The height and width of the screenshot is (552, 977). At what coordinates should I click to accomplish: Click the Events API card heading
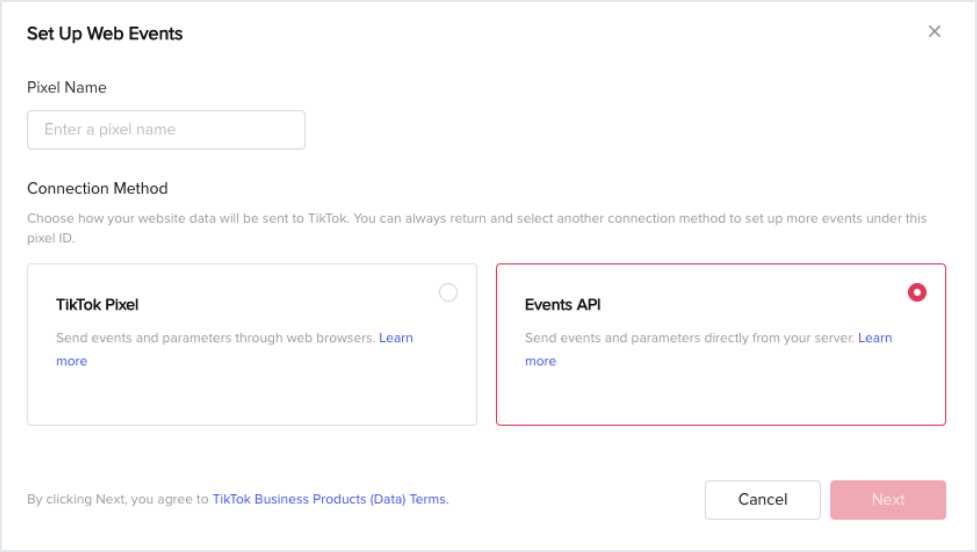[x=563, y=304]
